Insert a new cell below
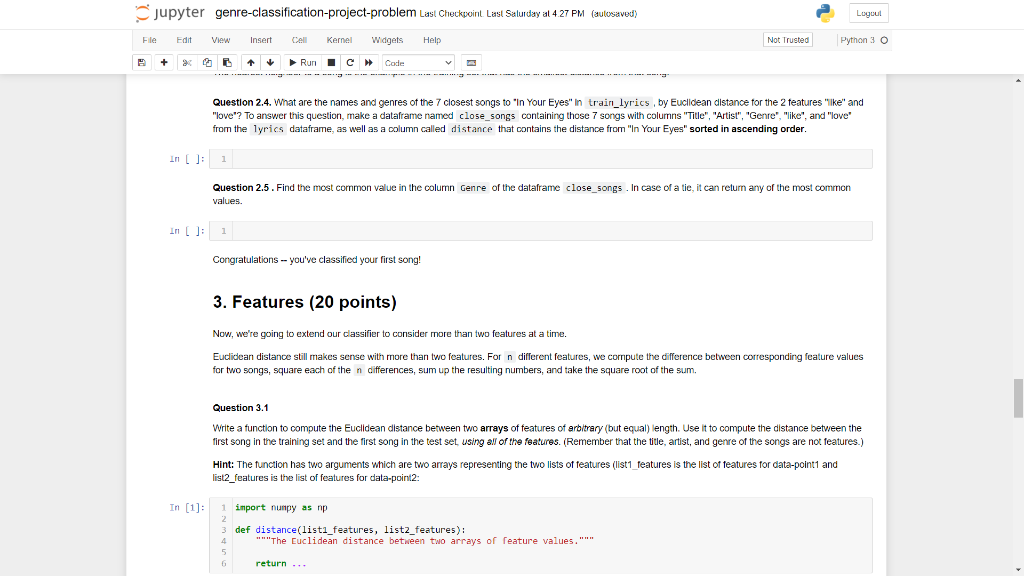 [x=162, y=62]
